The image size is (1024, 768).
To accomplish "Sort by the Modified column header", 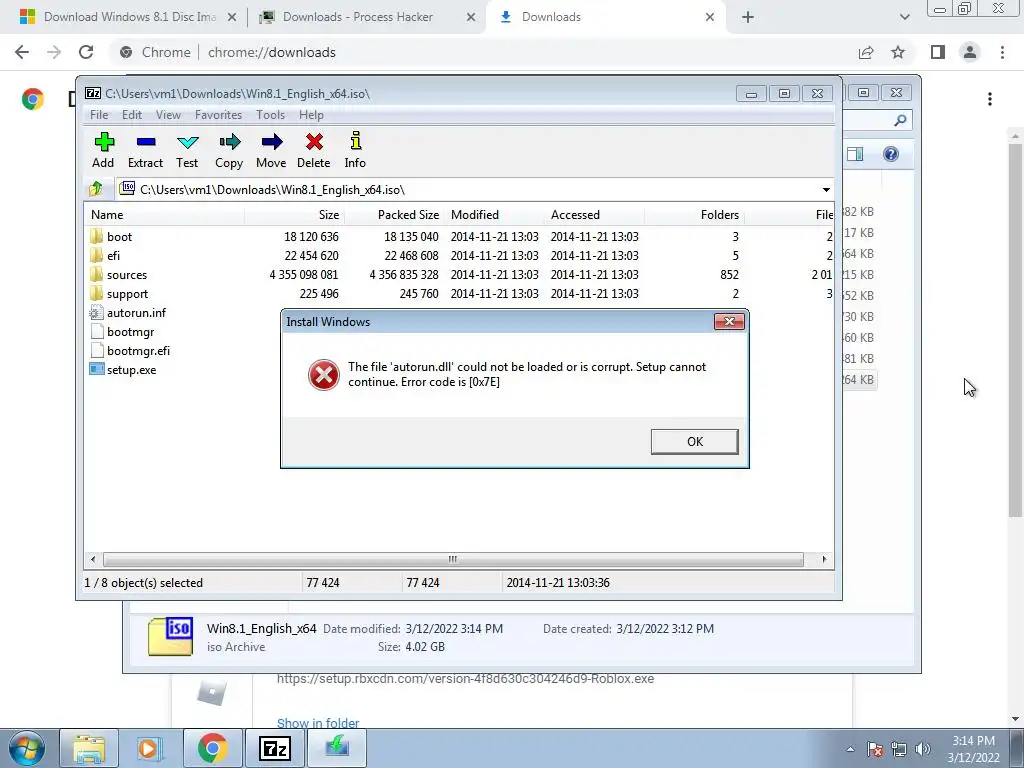I will 494,215.
